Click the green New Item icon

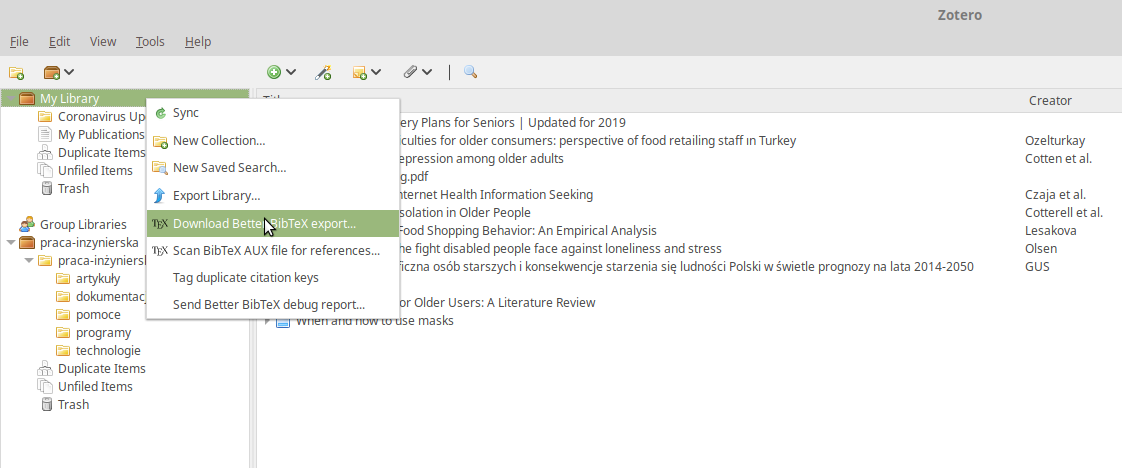(274, 72)
